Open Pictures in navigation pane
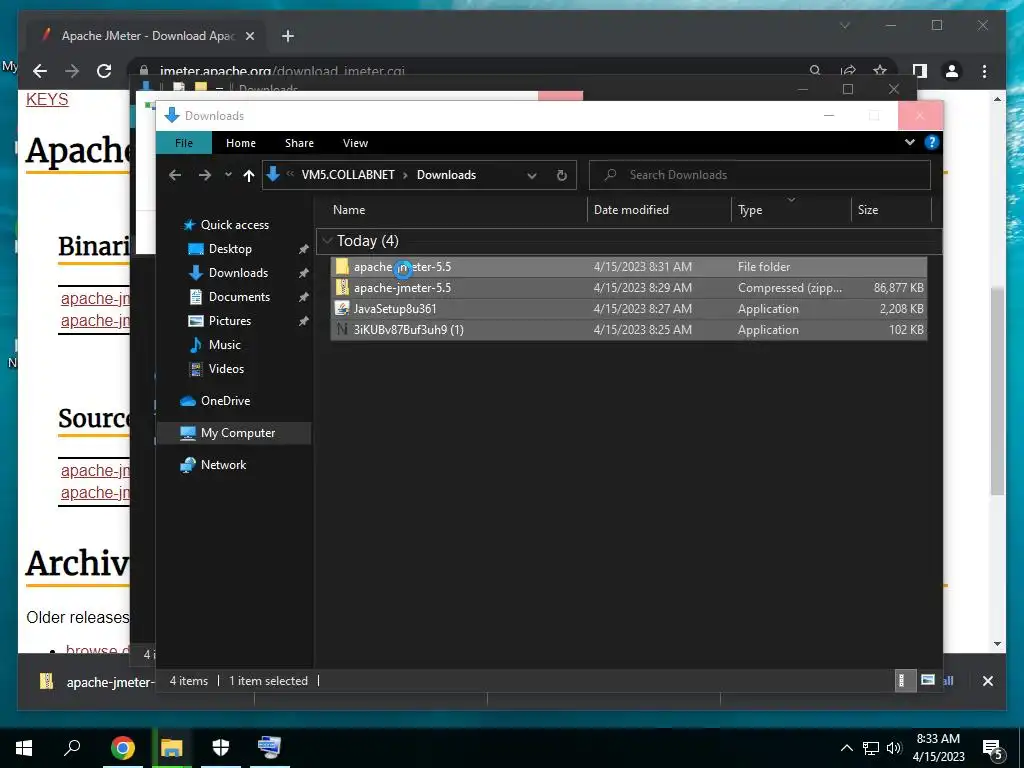The image size is (1024, 768). coord(229,321)
